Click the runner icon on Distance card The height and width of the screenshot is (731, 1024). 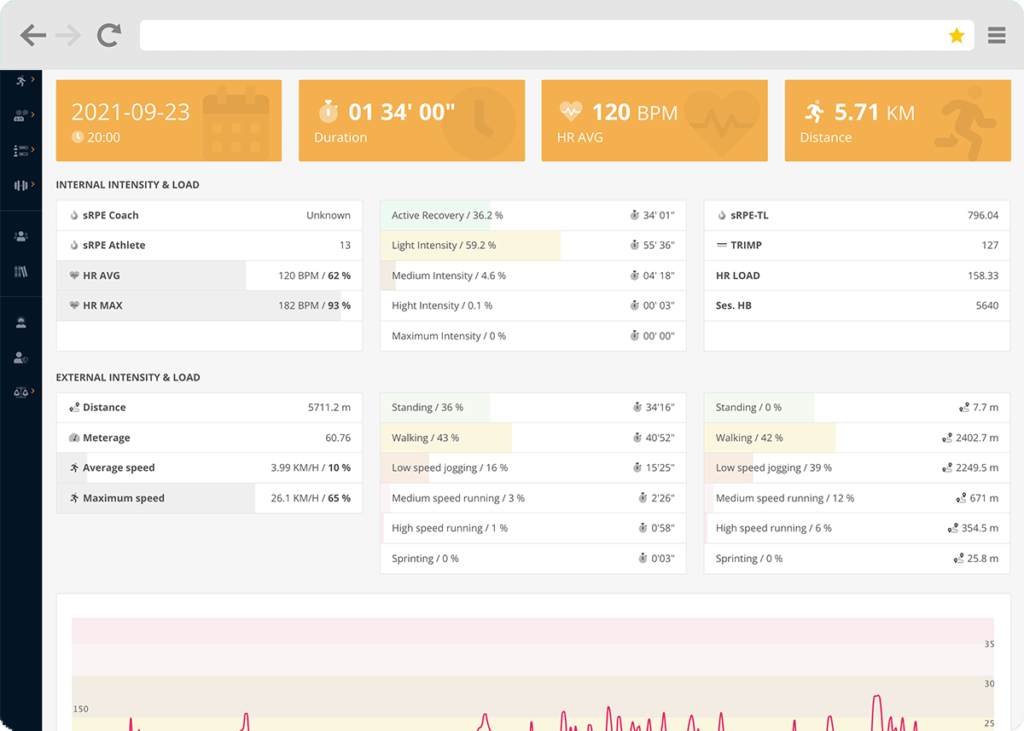point(815,111)
